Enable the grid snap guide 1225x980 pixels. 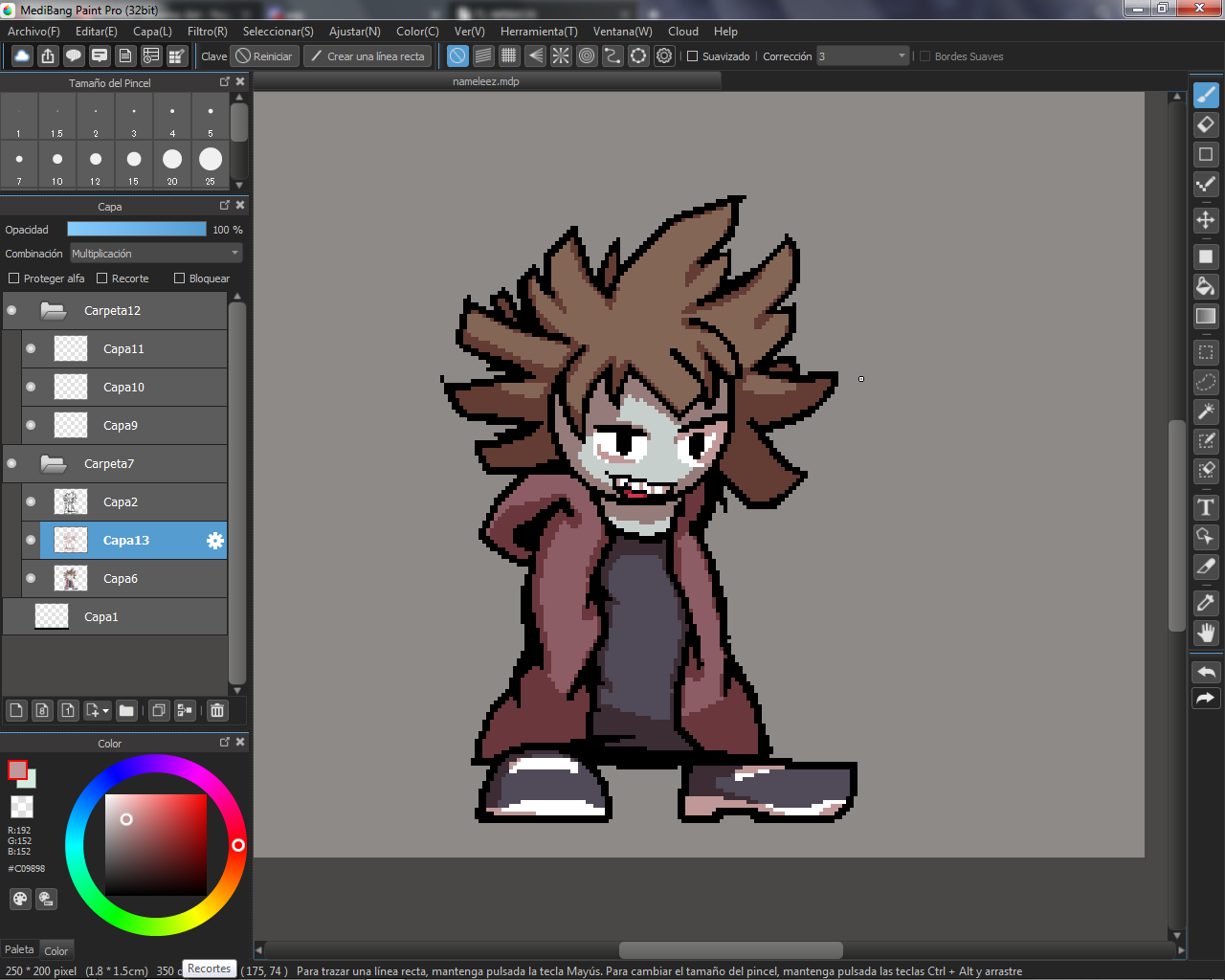[x=509, y=56]
